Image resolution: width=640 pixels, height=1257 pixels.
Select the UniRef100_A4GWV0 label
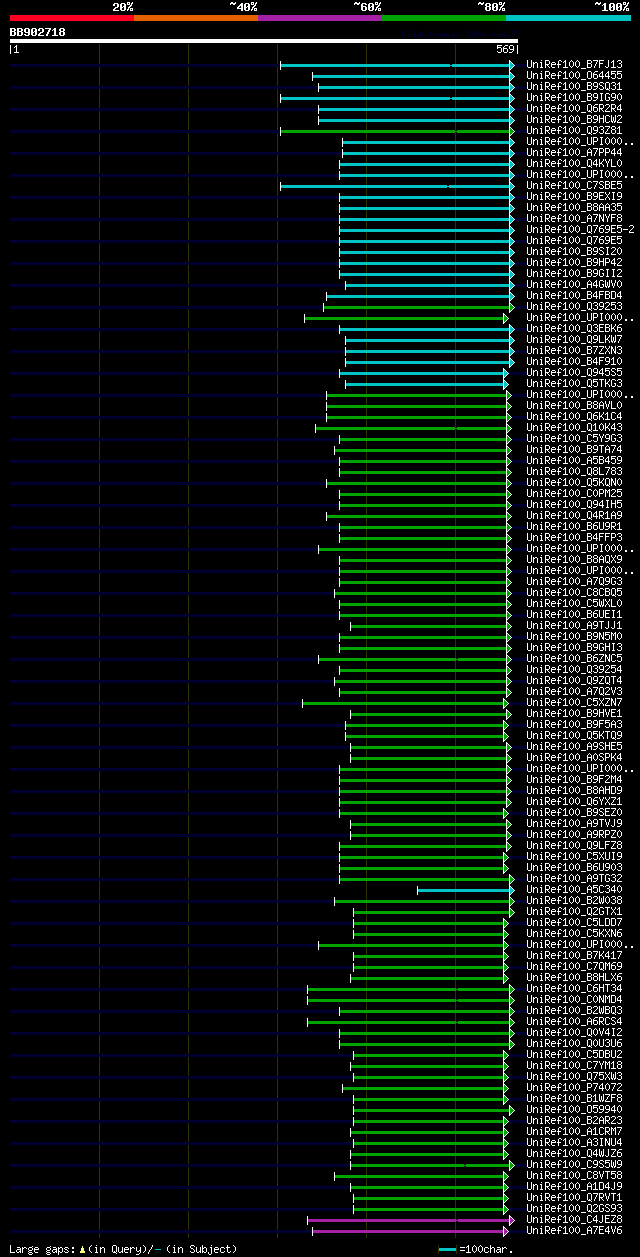click(x=575, y=284)
